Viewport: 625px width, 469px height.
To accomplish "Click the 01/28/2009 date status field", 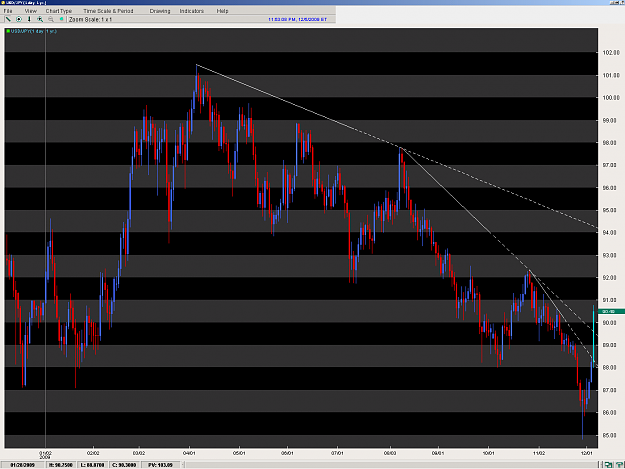I will click(23, 465).
